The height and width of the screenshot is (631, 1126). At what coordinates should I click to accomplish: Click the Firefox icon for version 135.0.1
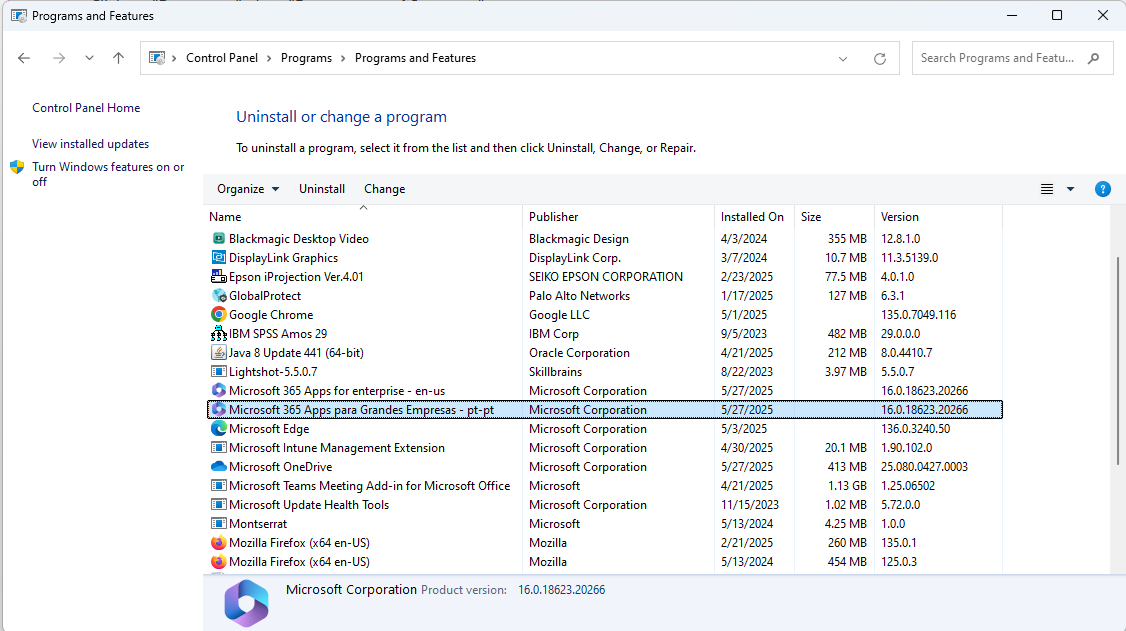pos(218,543)
